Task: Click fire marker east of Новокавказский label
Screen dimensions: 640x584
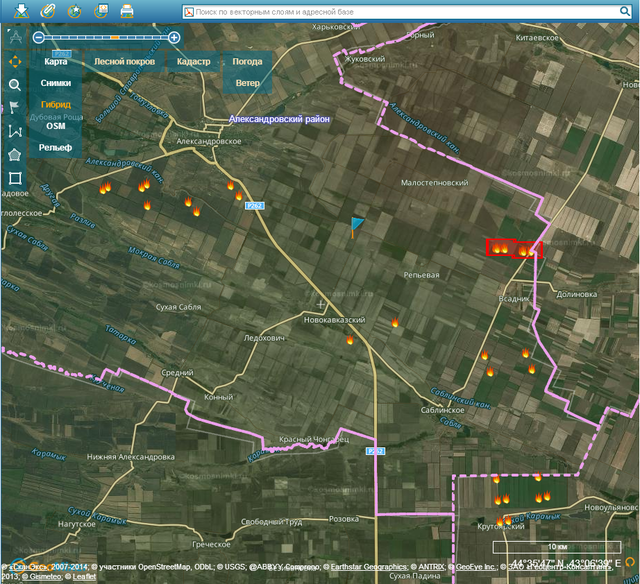Action: (395, 322)
